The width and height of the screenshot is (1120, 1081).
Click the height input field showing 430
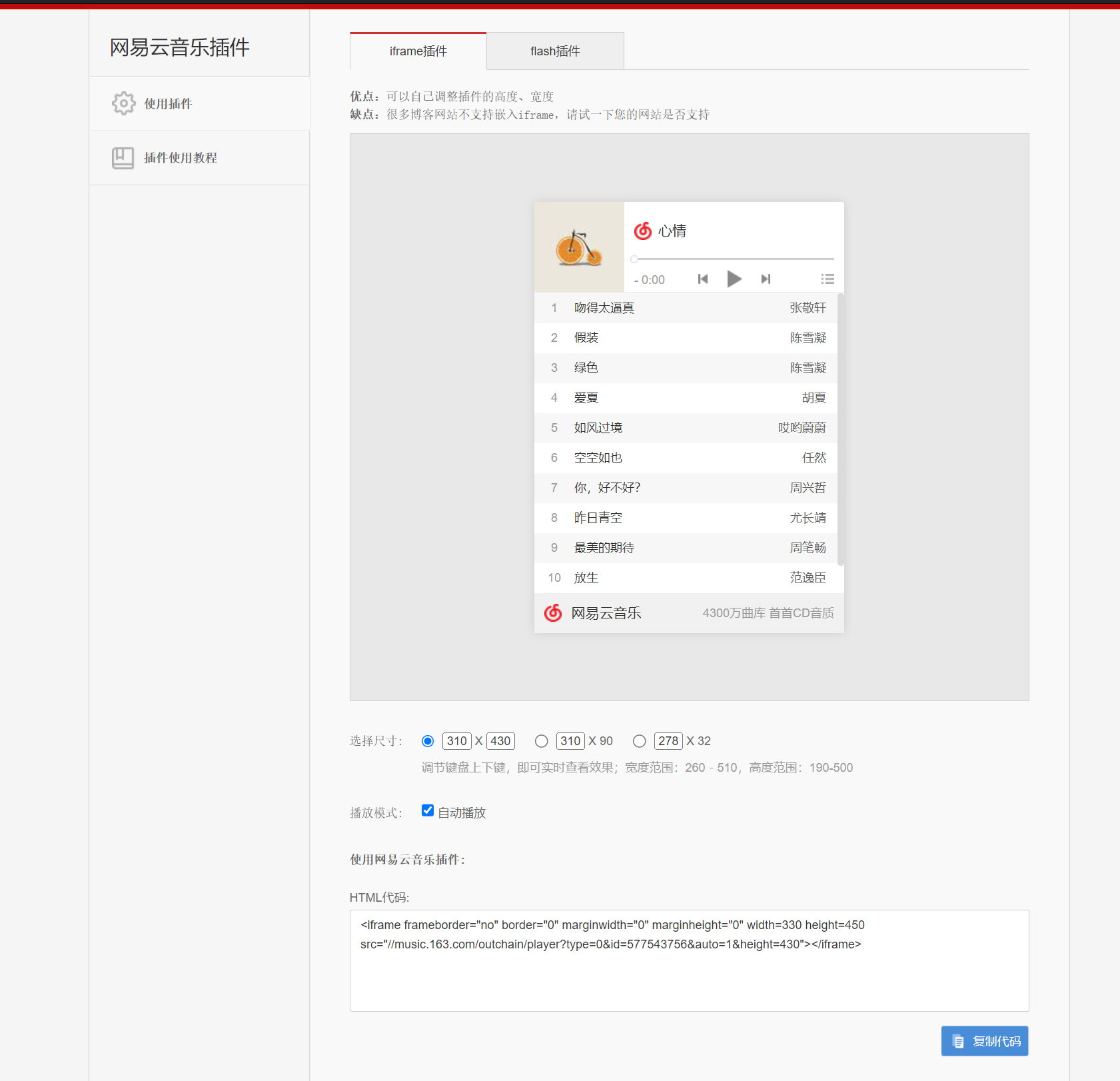[501, 741]
